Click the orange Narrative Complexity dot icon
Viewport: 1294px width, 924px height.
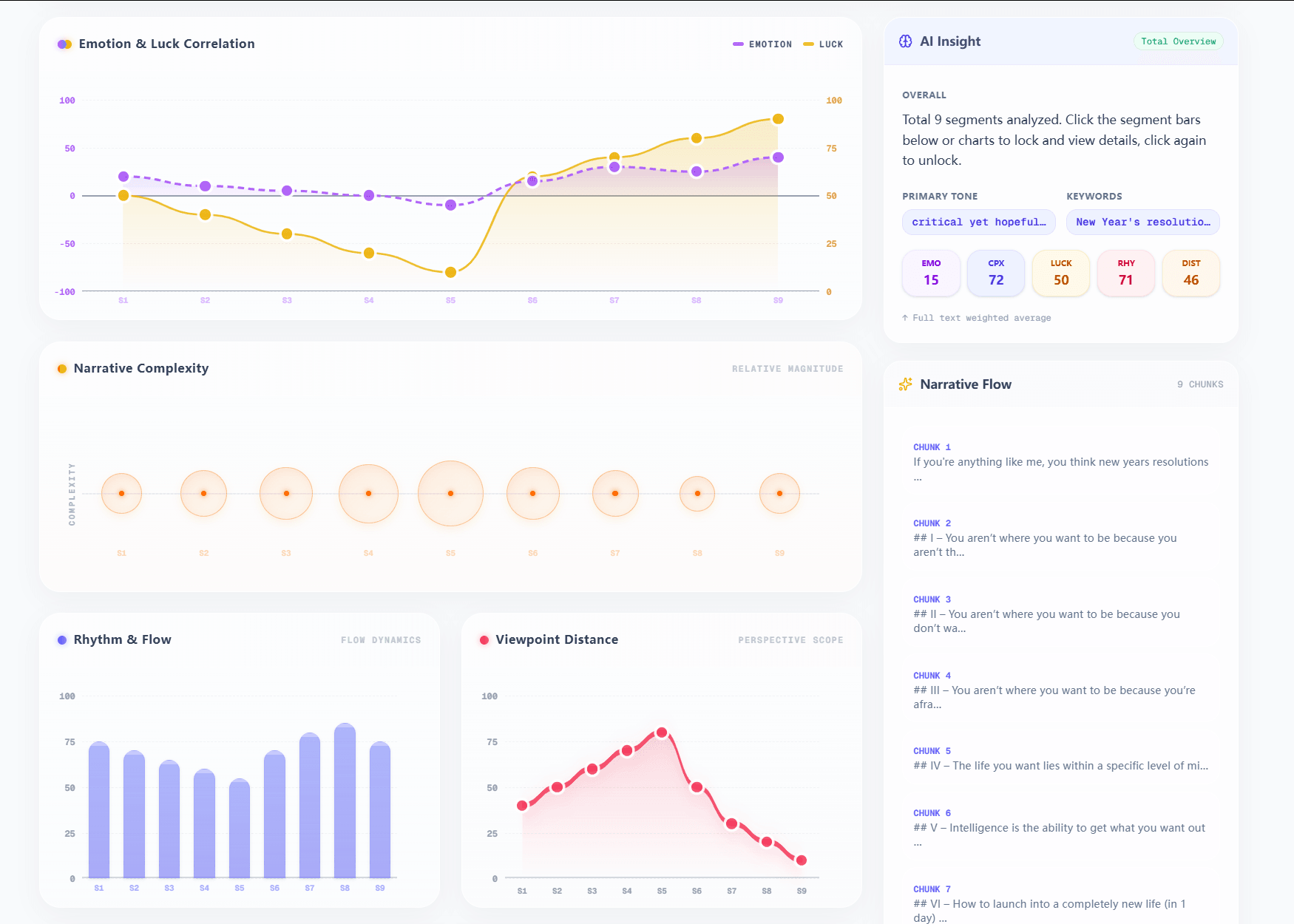[62, 369]
